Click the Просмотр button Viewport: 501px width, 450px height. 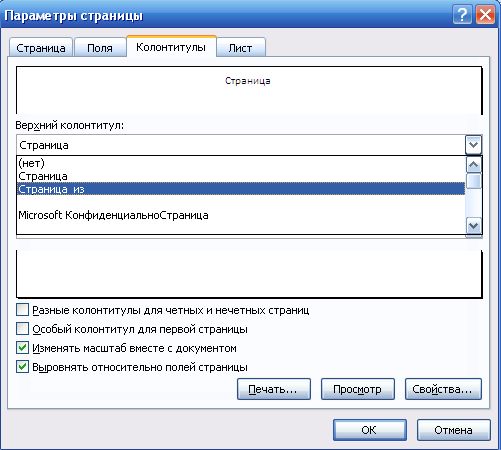coord(358,389)
